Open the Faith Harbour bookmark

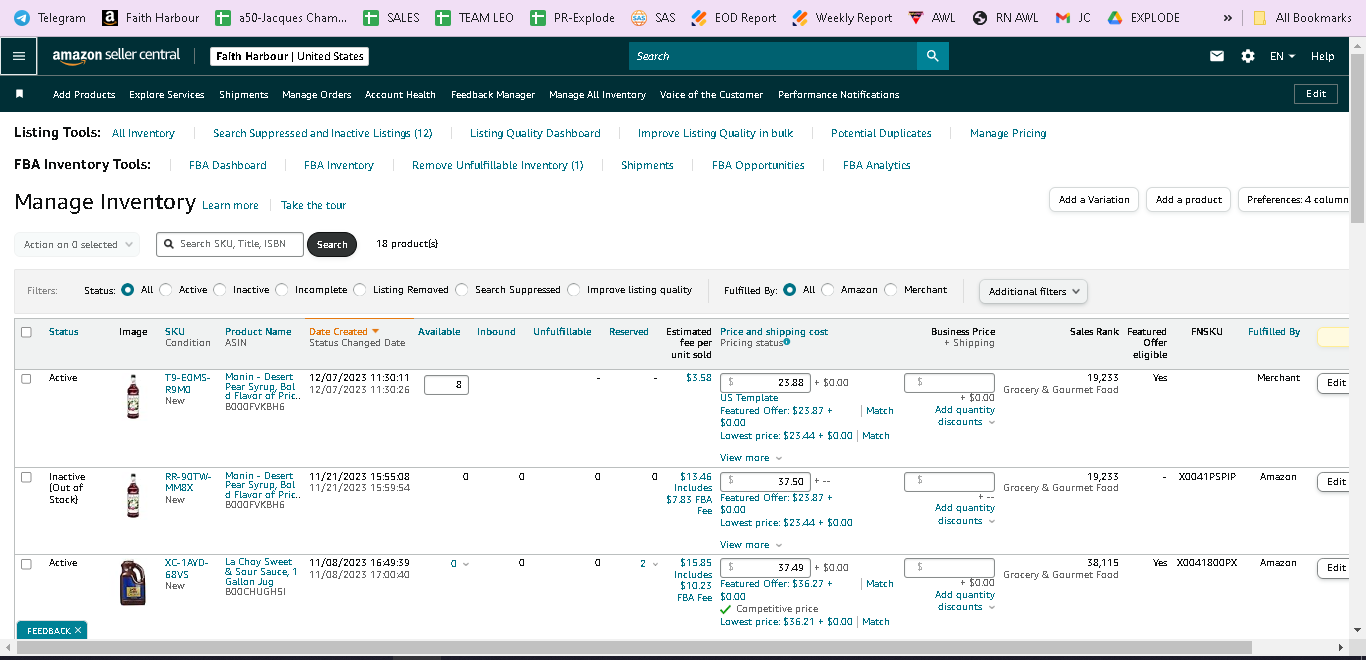pos(151,17)
